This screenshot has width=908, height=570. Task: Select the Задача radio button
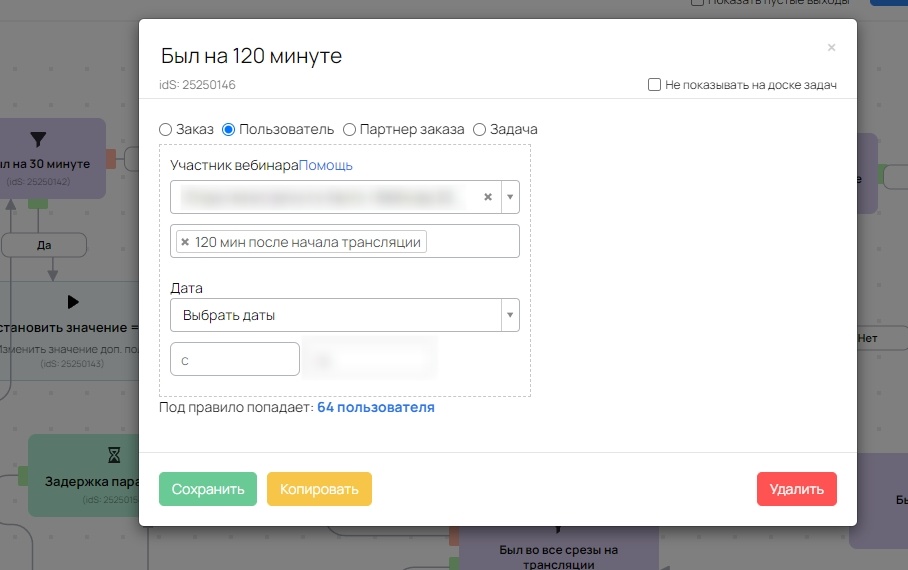click(x=480, y=129)
